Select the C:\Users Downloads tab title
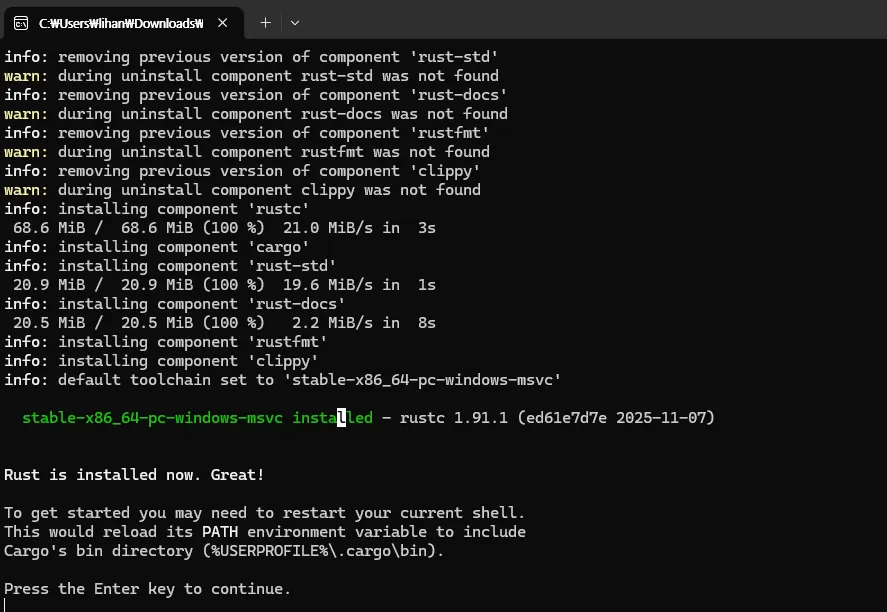This screenshot has height=612, width=887. coord(120,22)
